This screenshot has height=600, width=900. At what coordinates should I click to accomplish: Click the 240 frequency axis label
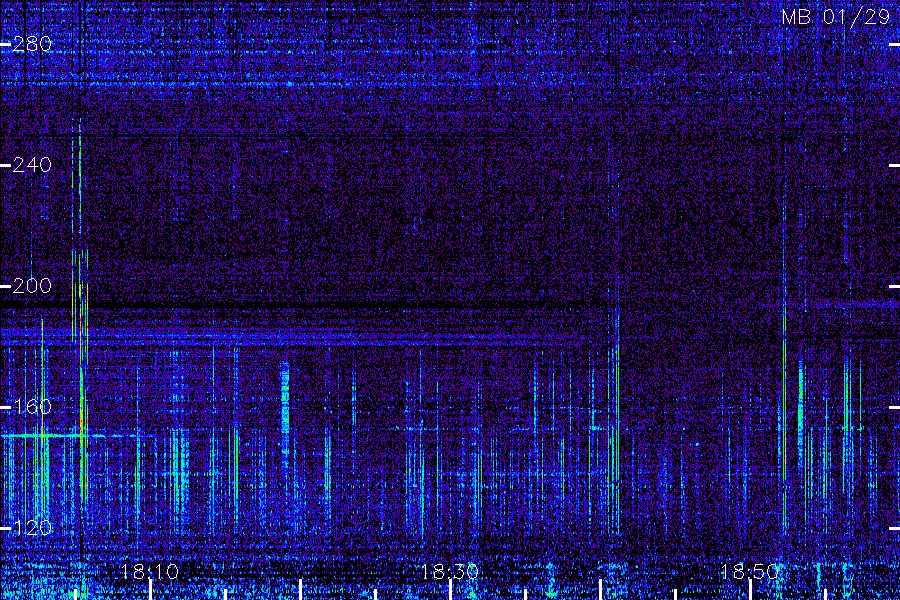(x=32, y=165)
